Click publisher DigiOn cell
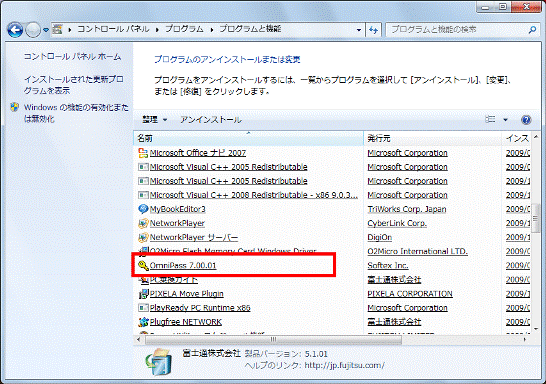This screenshot has width=546, height=384. tap(380, 237)
